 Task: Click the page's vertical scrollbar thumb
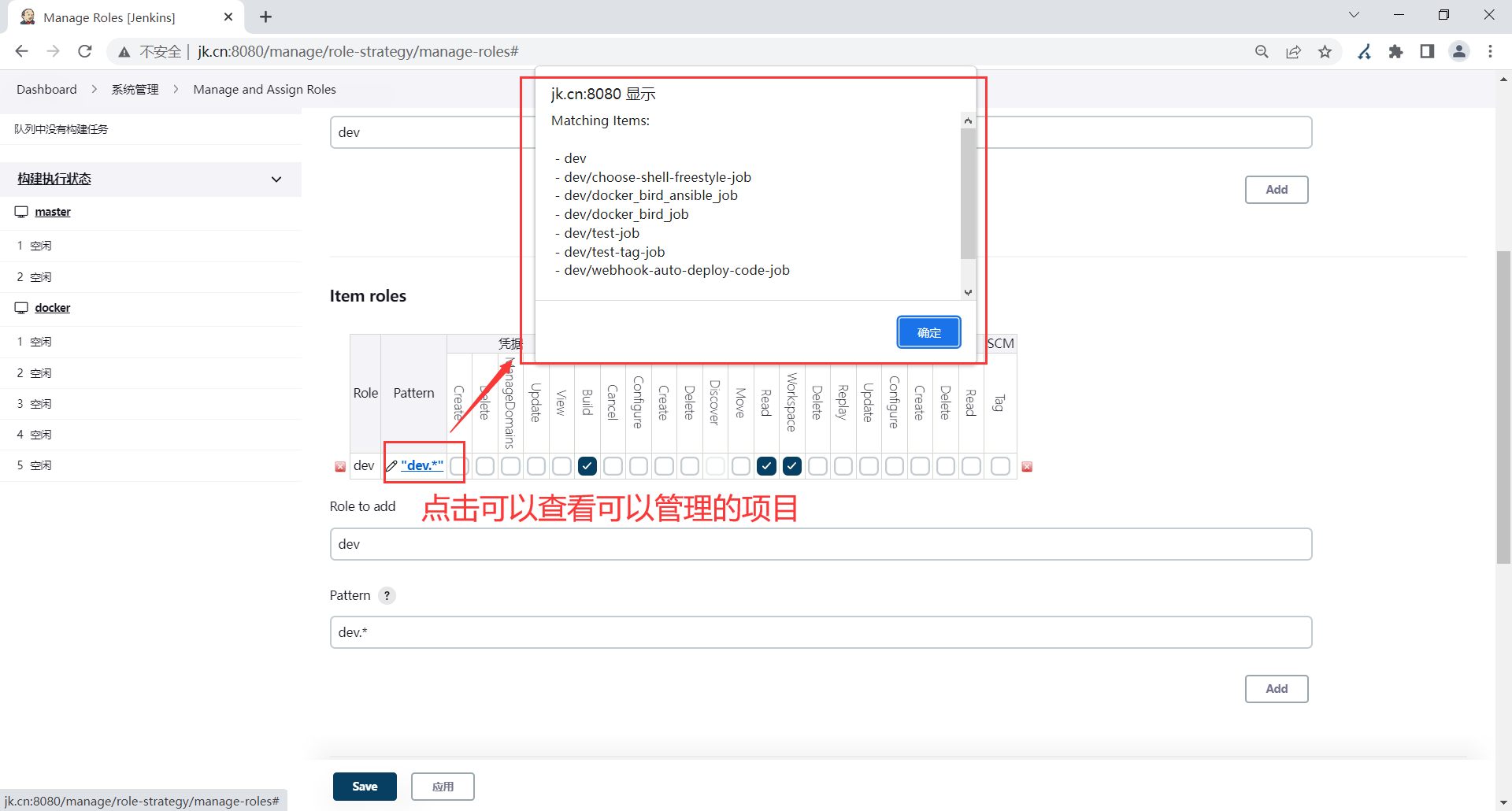1503,407
